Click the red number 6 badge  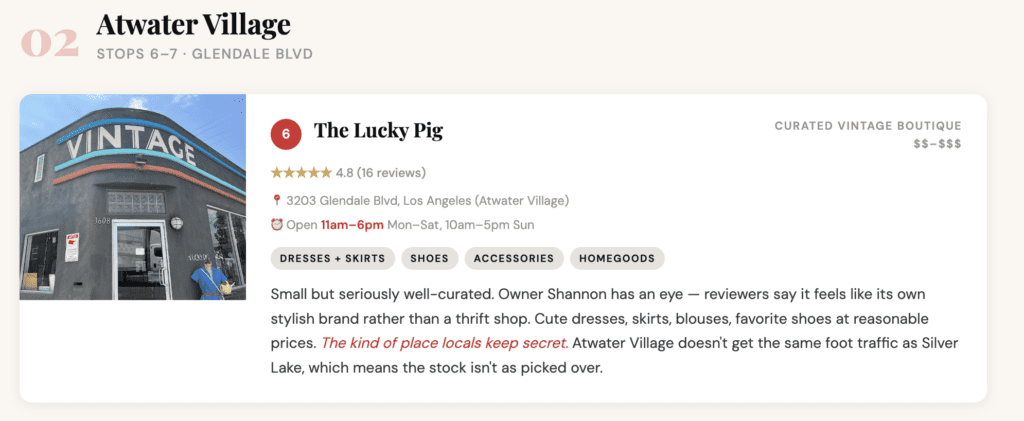(286, 132)
